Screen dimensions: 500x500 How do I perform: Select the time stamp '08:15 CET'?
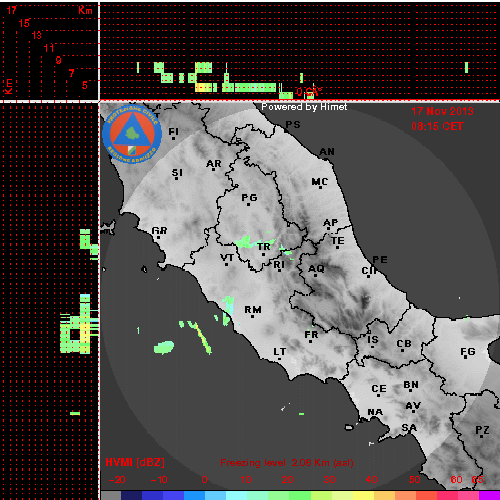[x=437, y=126]
